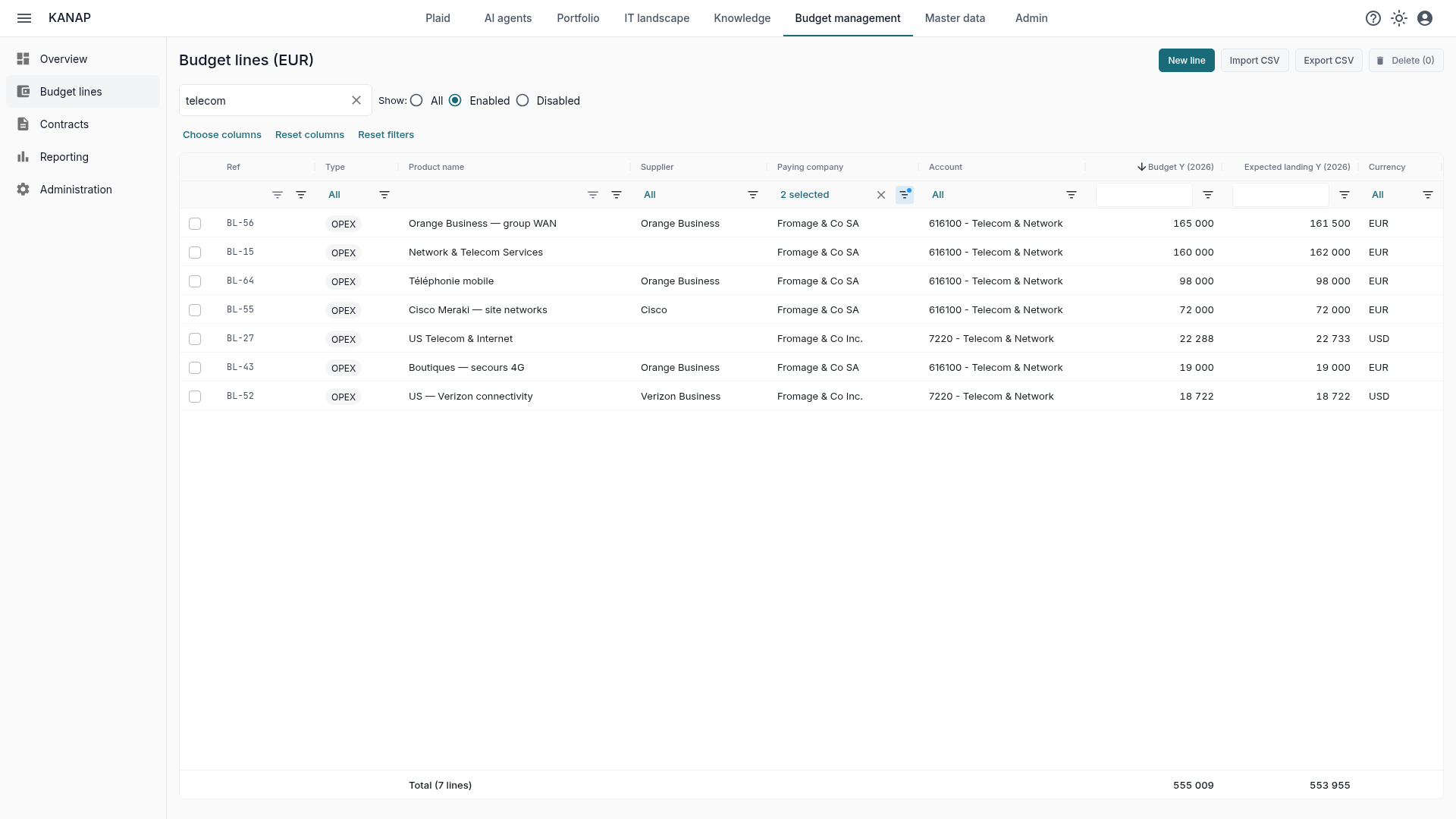The image size is (1456, 819).
Task: Open the Account column filter icon
Action: coord(1072,195)
